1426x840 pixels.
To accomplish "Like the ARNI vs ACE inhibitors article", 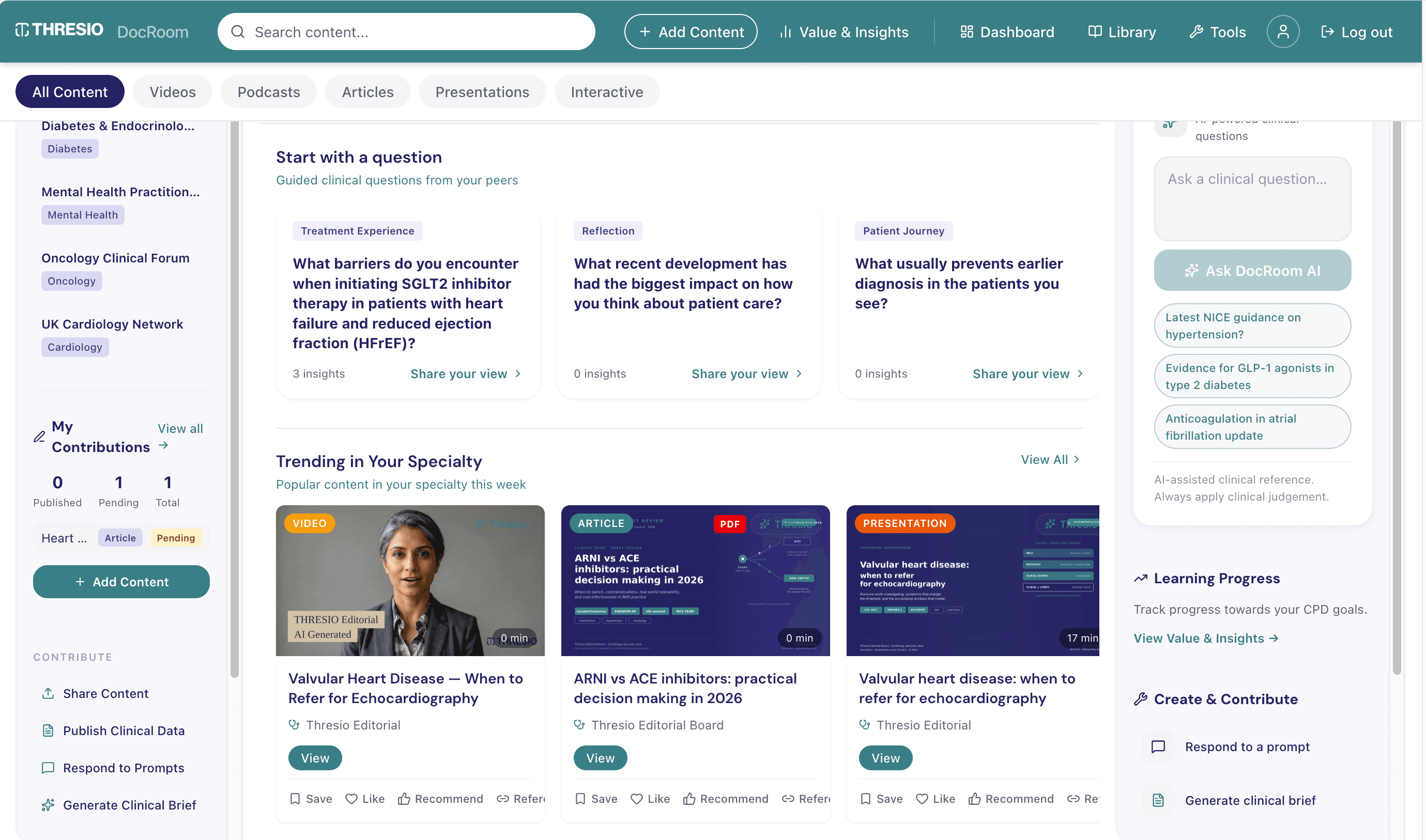I will 650,798.
